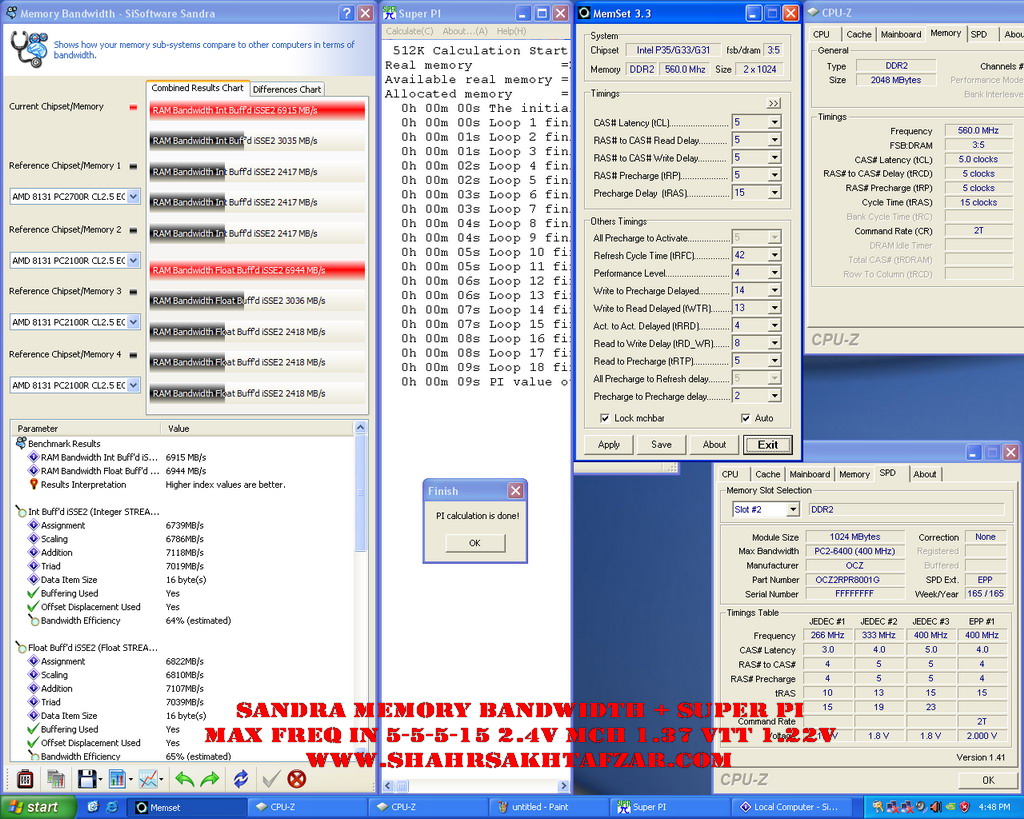Open the Performance Level dropdown in MemSet
This screenshot has width=1024, height=819.
774,273
